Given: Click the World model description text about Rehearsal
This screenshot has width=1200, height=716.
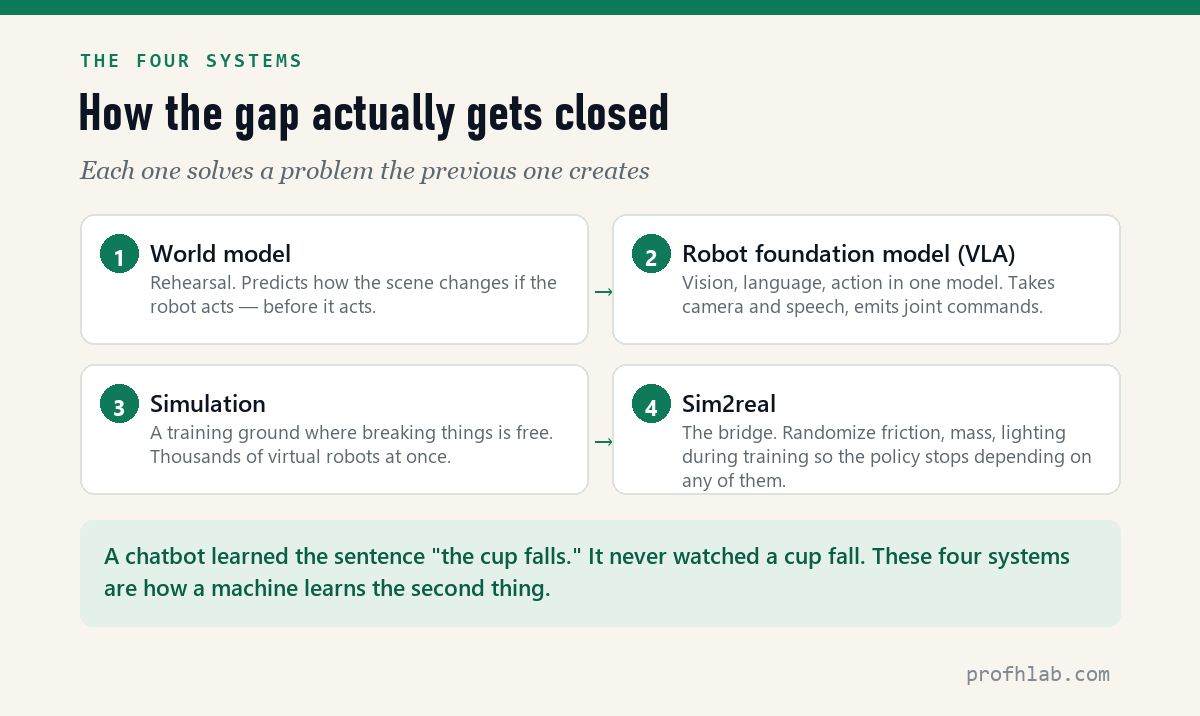Looking at the screenshot, I should 354,294.
